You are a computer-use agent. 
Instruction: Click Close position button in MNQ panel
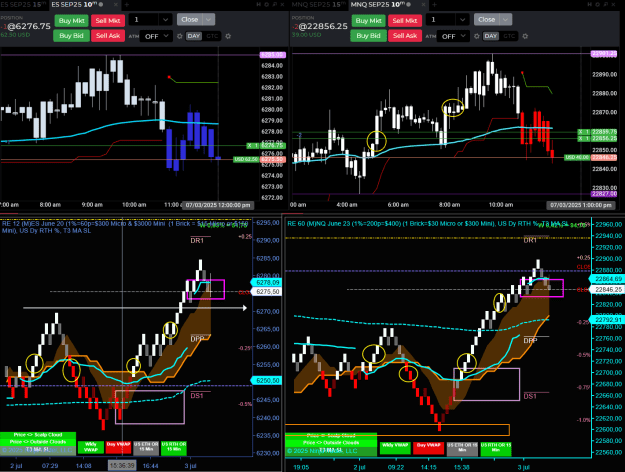[487, 20]
